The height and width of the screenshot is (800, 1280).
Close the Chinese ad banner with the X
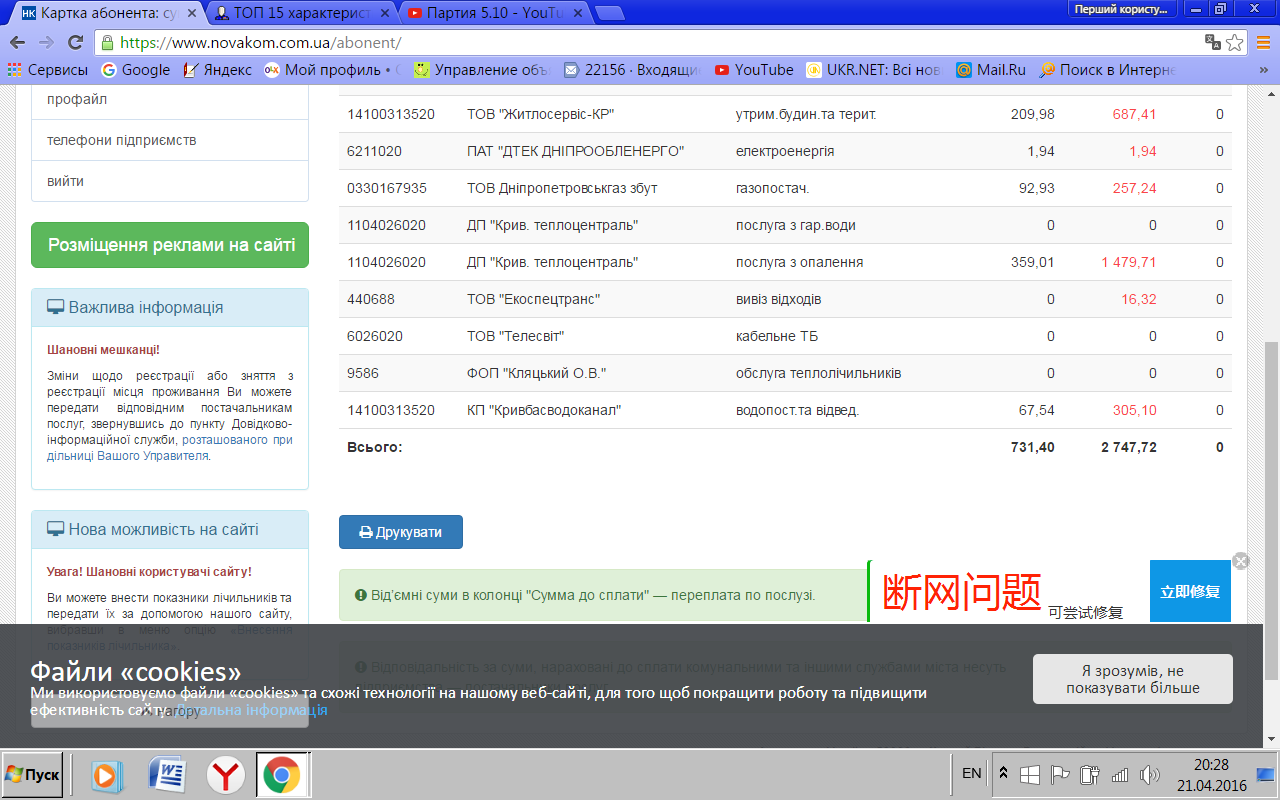point(1241,561)
